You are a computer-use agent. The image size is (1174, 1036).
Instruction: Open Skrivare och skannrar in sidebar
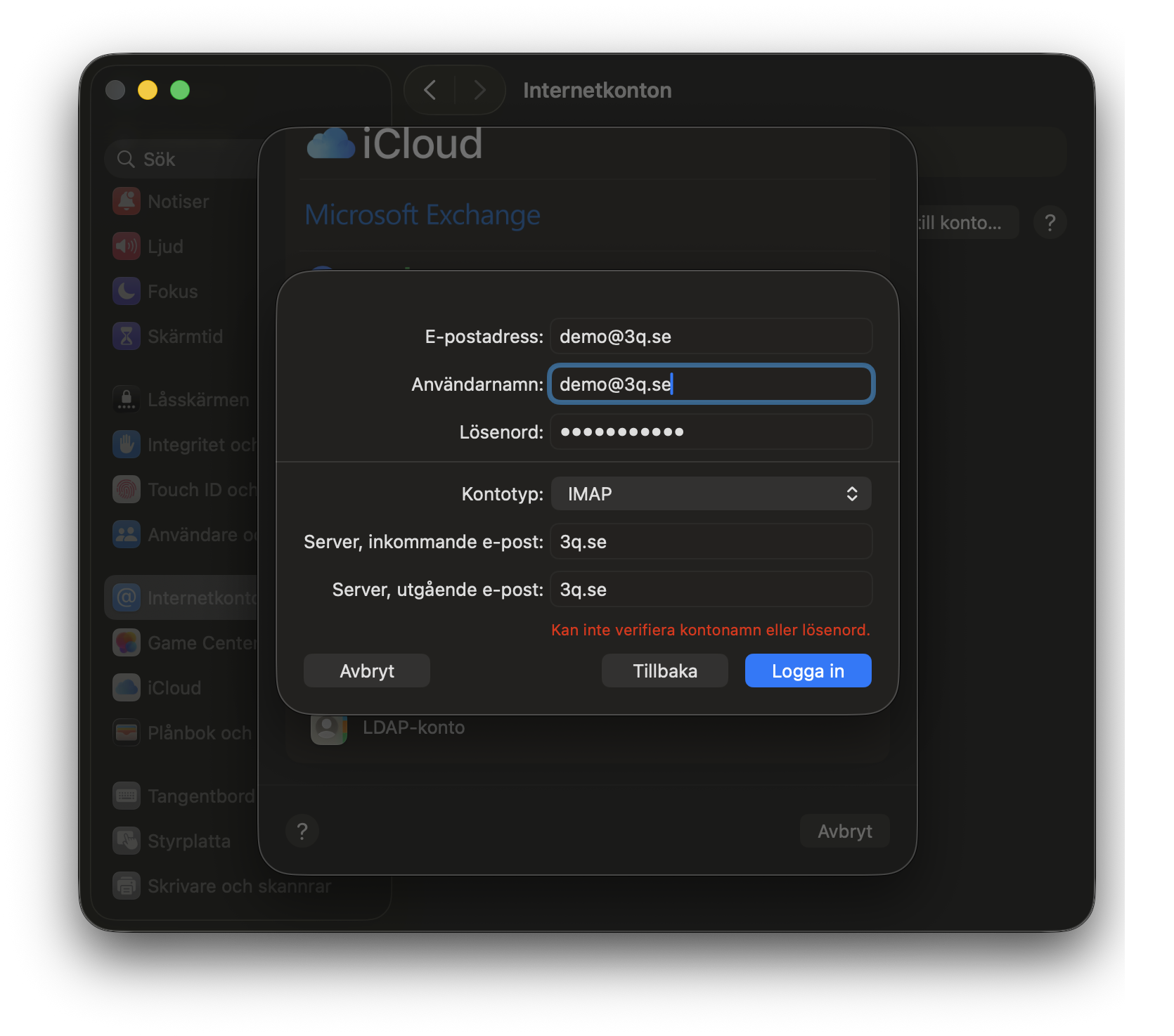(238, 886)
